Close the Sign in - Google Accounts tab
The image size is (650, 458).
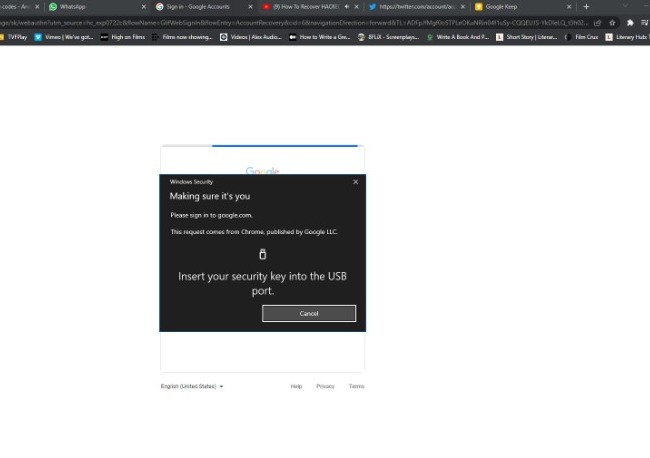(x=250, y=7)
